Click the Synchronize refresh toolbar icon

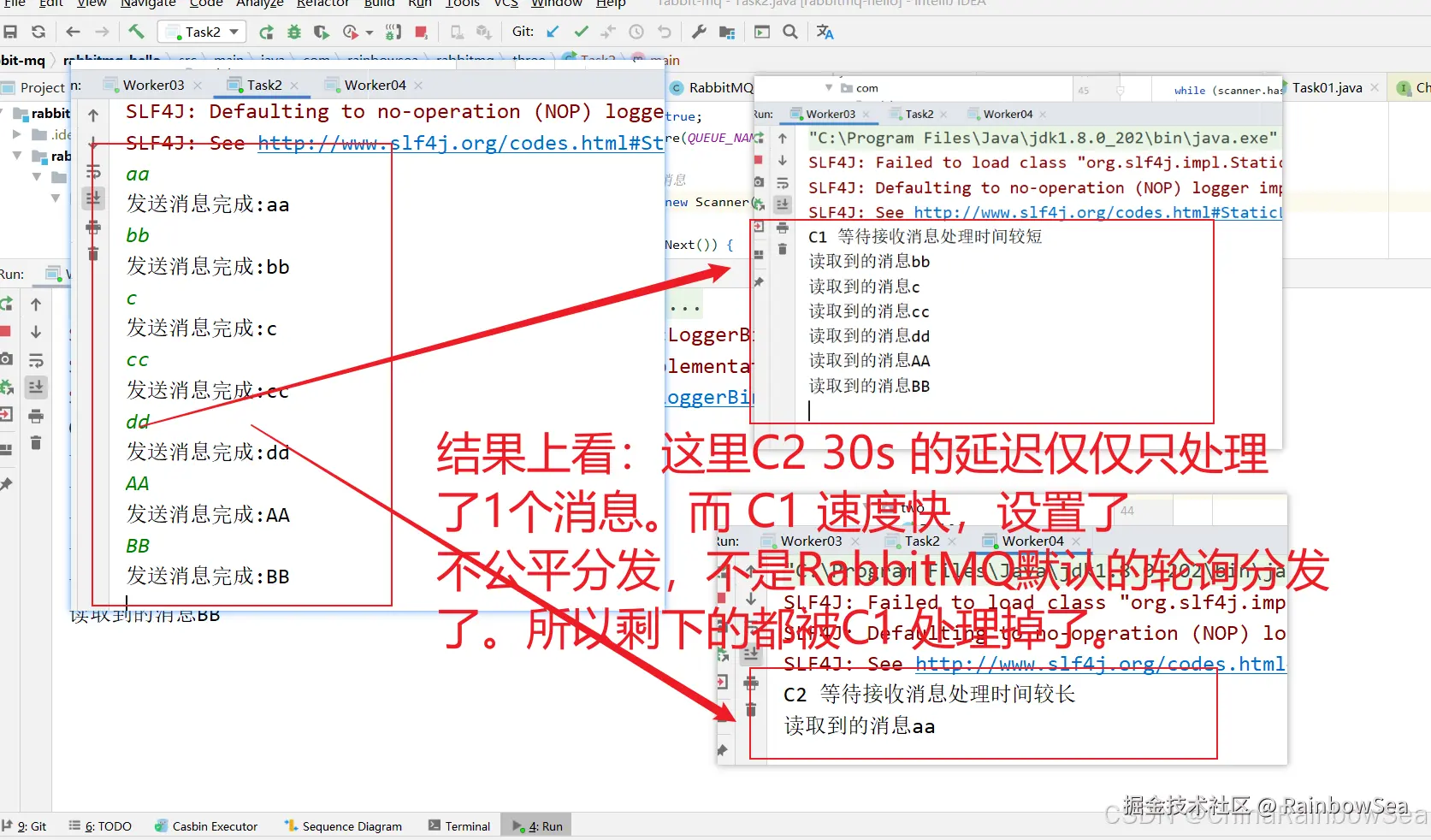point(38,33)
